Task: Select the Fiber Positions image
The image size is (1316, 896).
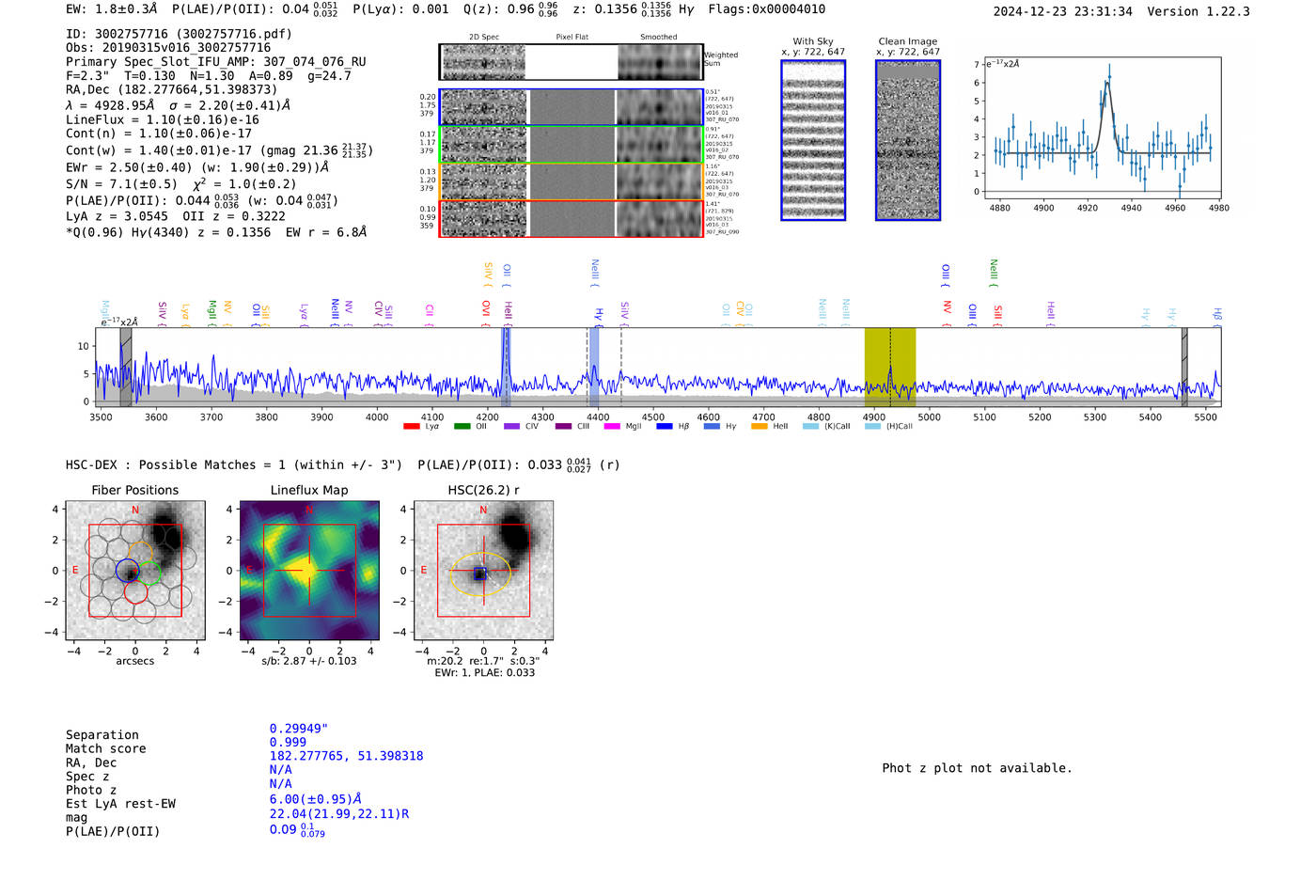Action: point(135,571)
